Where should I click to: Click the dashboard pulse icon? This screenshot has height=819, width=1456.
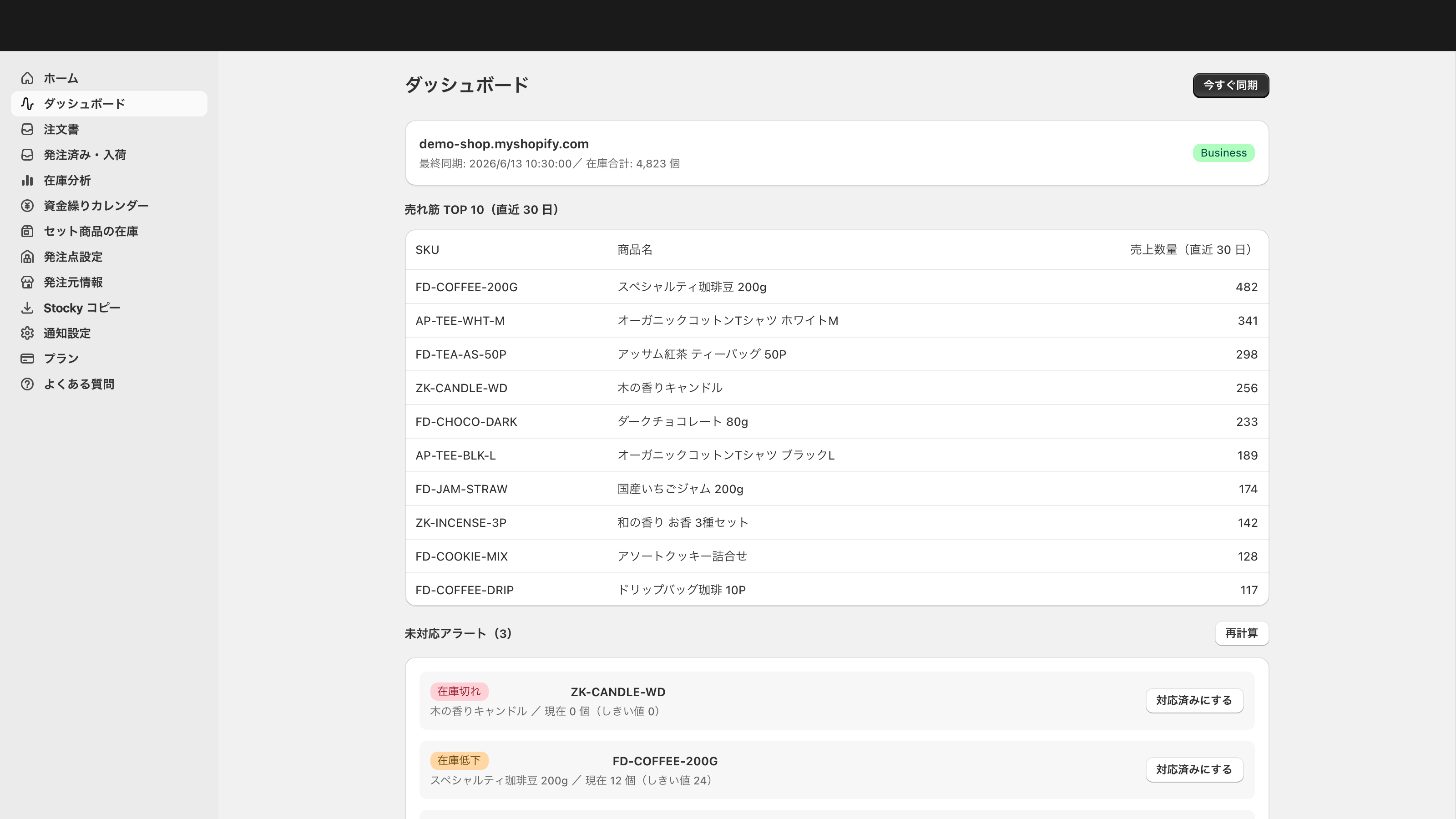coord(27,103)
